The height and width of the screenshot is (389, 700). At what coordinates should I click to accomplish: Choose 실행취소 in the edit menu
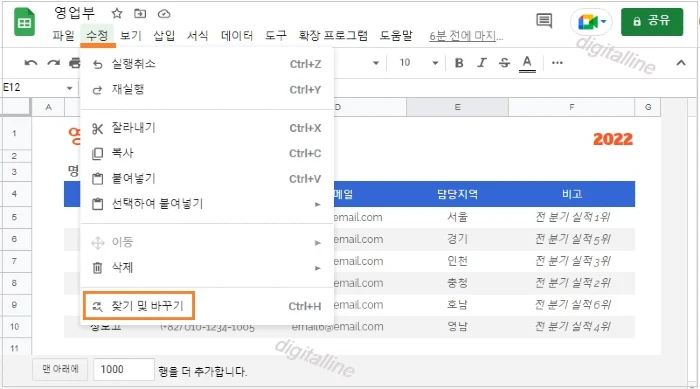[207, 64]
